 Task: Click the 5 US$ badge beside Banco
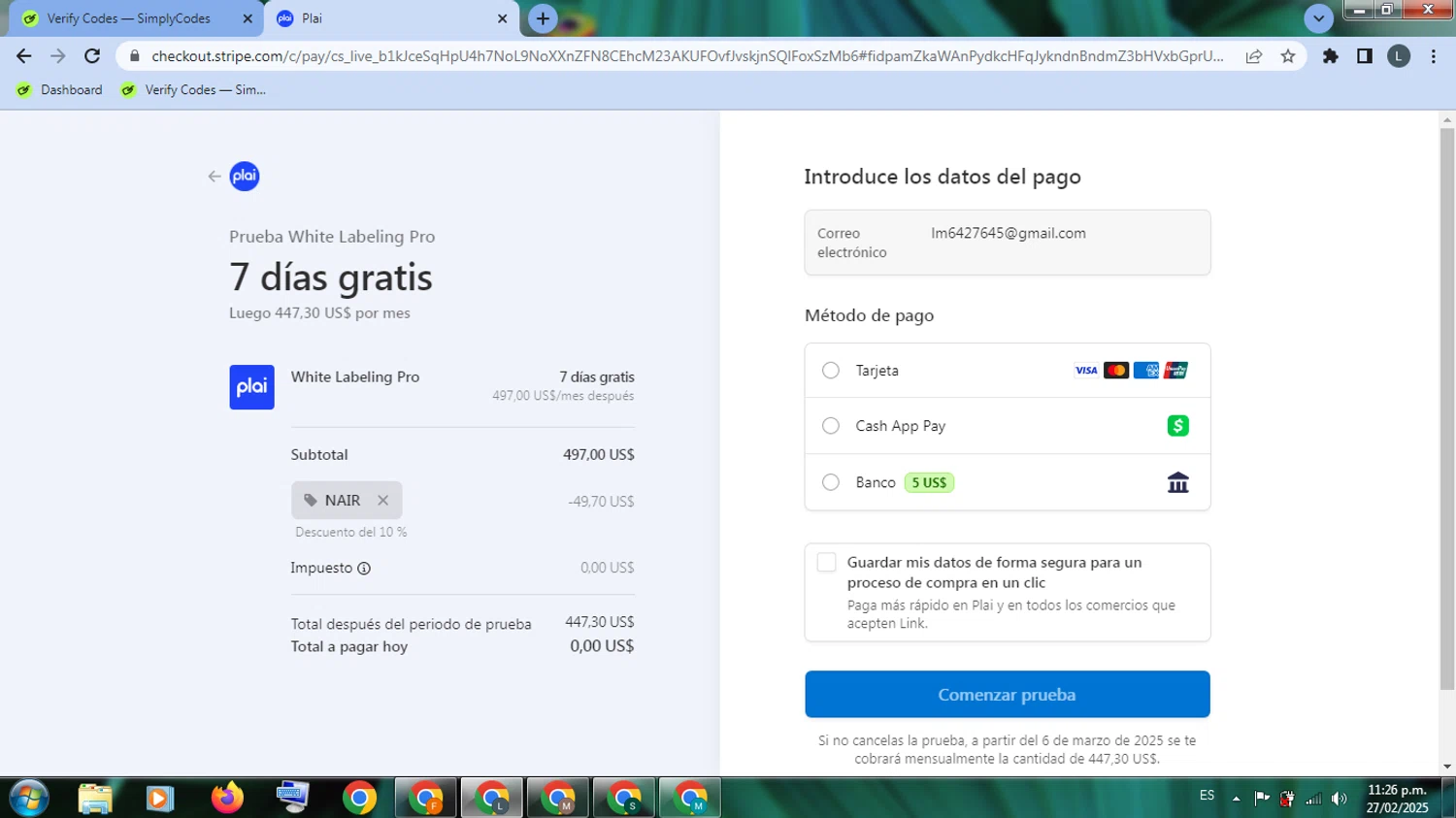929,482
